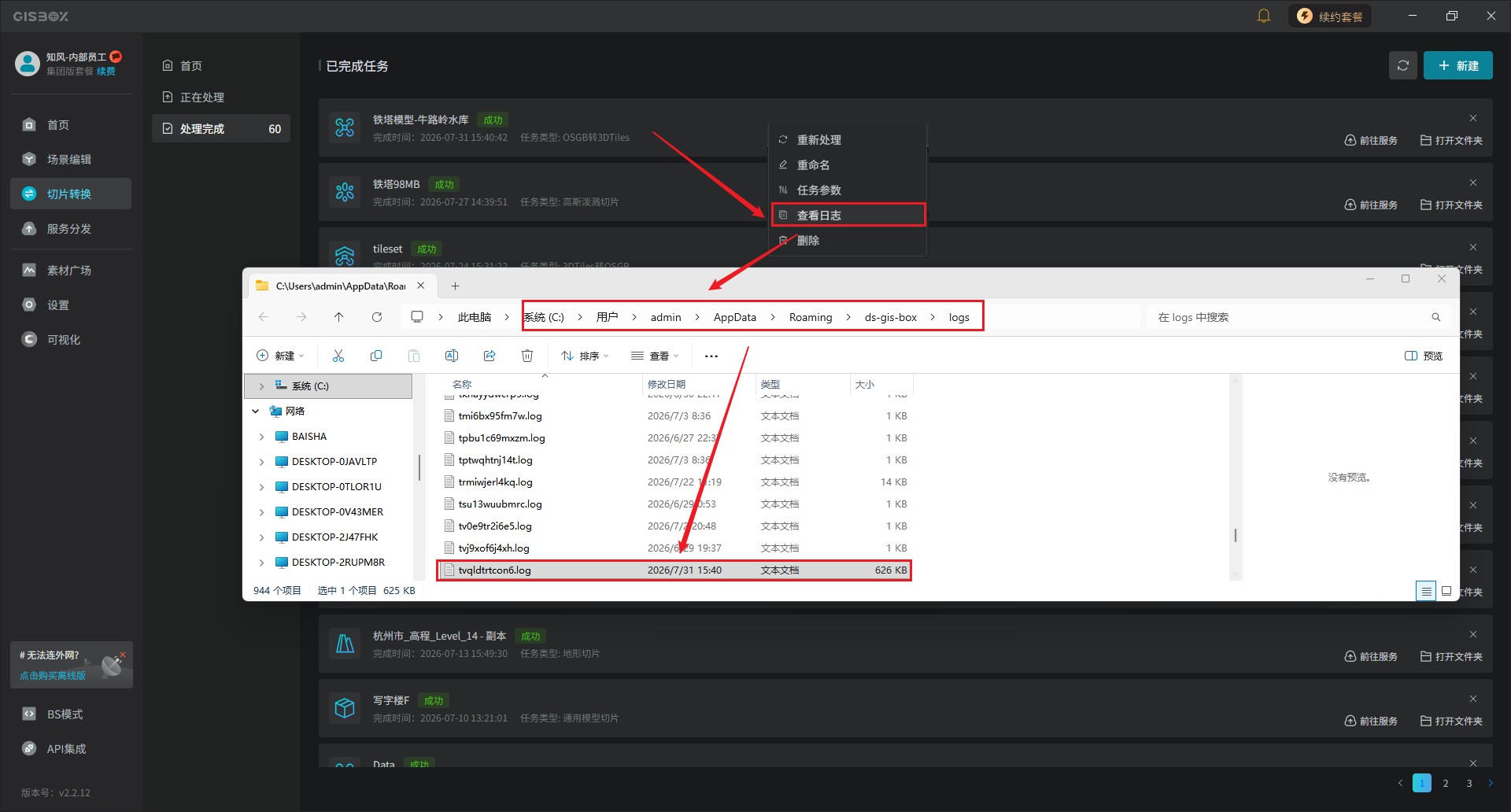
Task: Open 素材广场 in the sidebar
Action: point(71,271)
